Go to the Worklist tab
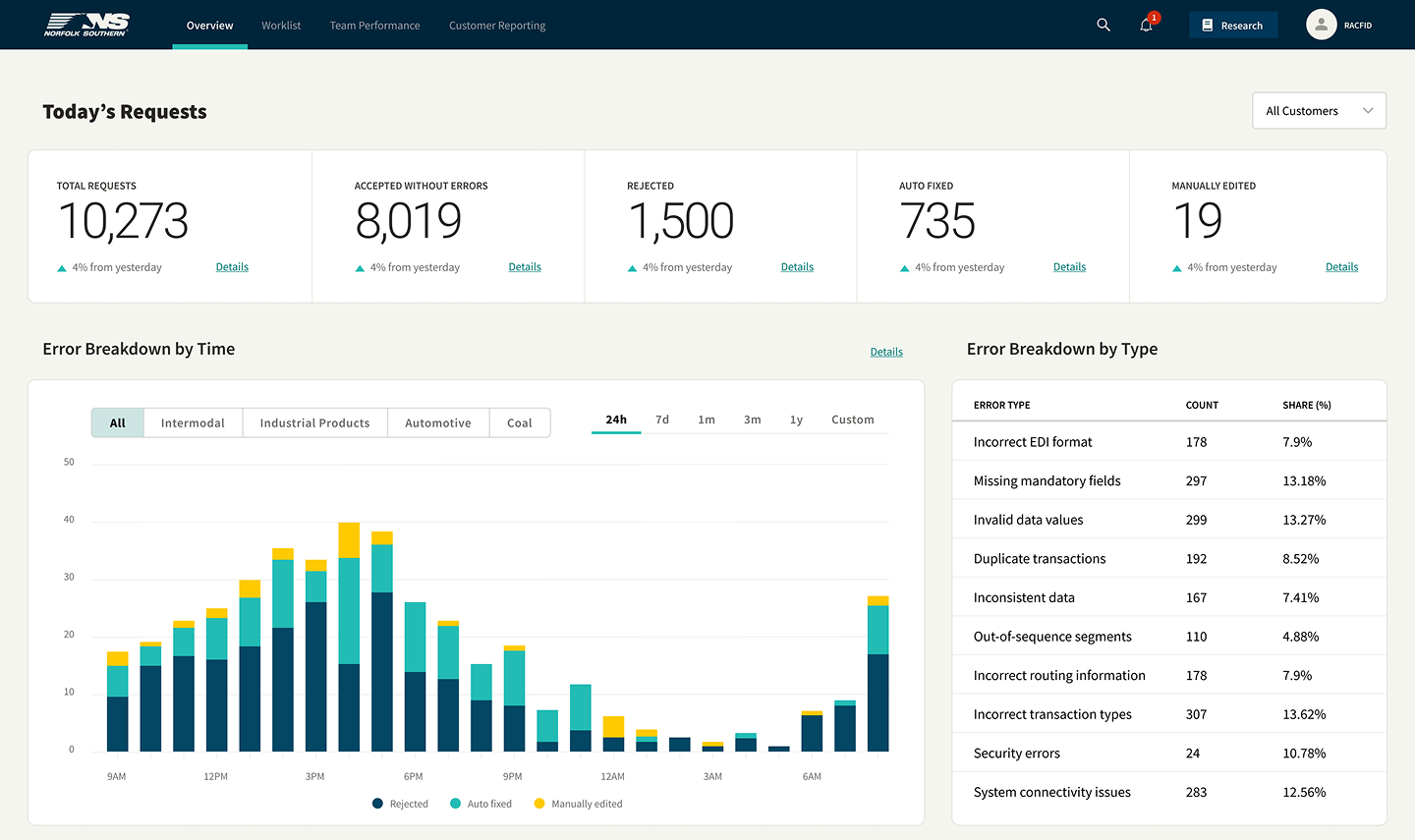 point(281,26)
